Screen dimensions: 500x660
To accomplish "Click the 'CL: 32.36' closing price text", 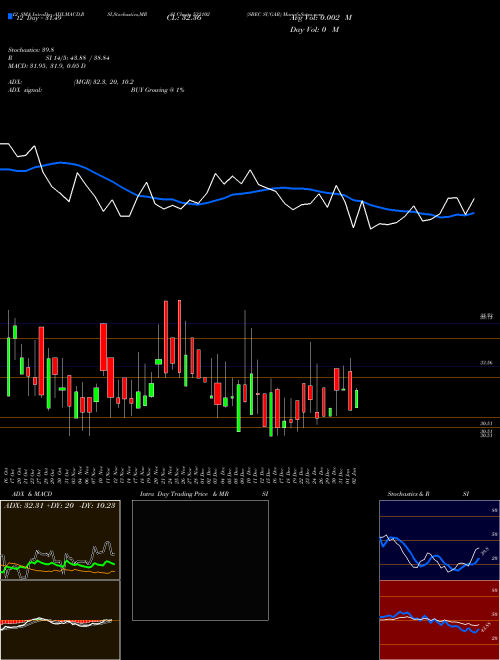I will coord(184,19).
